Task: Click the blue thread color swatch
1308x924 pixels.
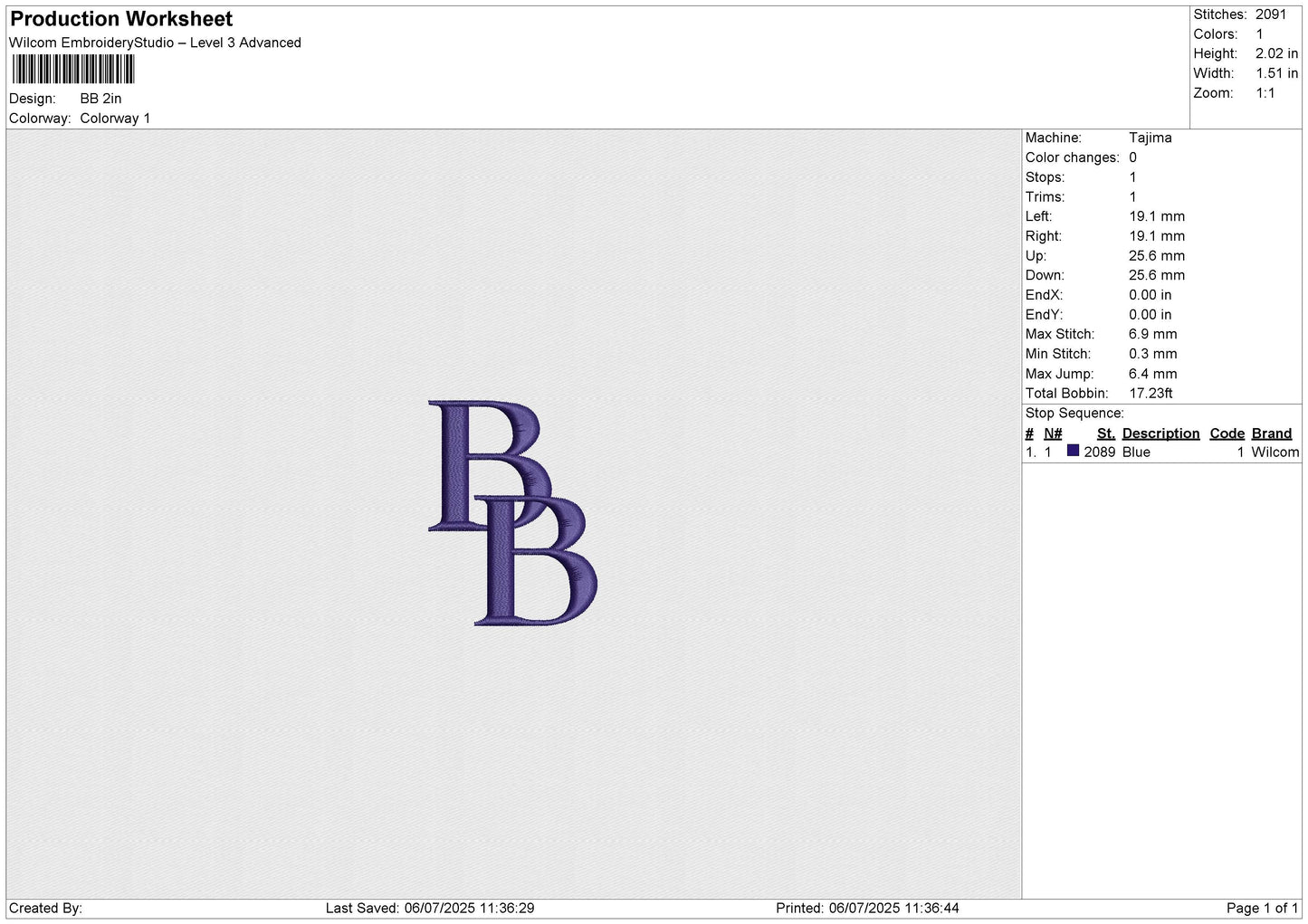Action: tap(1073, 451)
